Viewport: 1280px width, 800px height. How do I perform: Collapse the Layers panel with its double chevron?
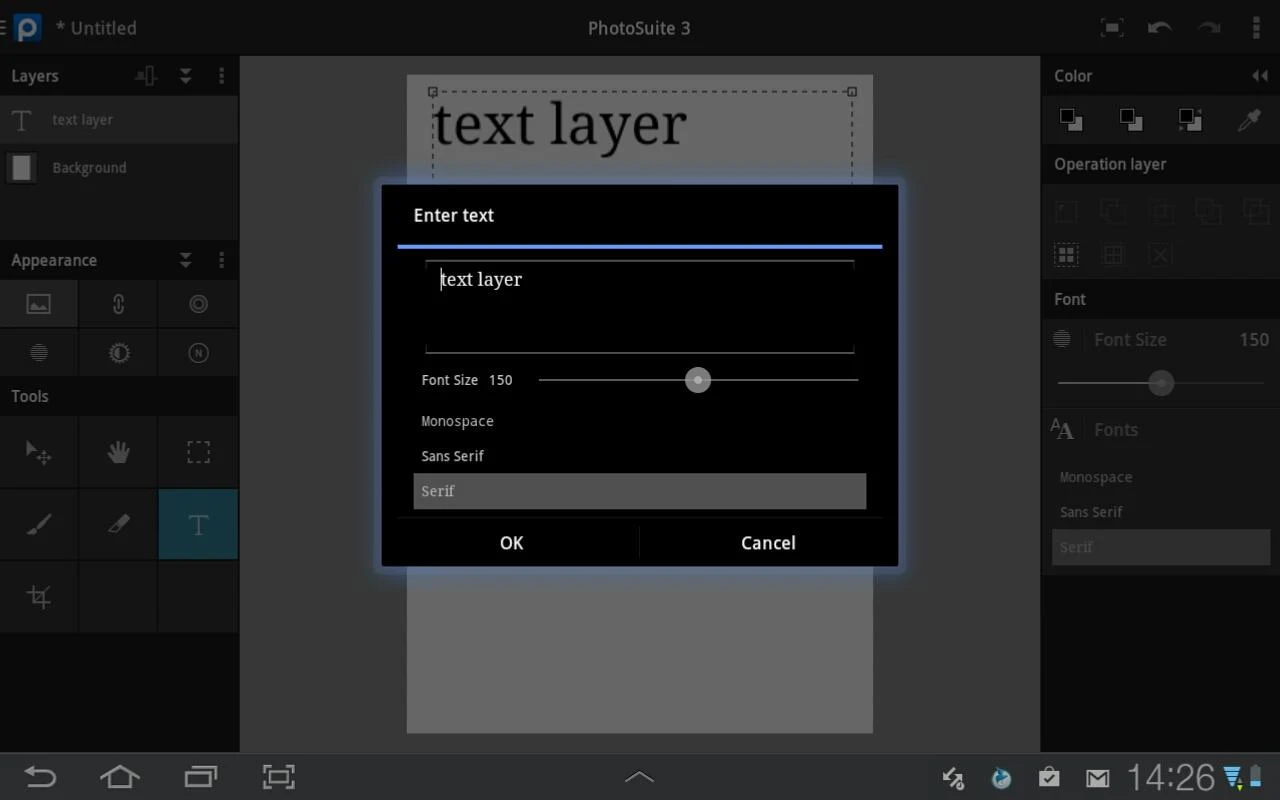185,76
